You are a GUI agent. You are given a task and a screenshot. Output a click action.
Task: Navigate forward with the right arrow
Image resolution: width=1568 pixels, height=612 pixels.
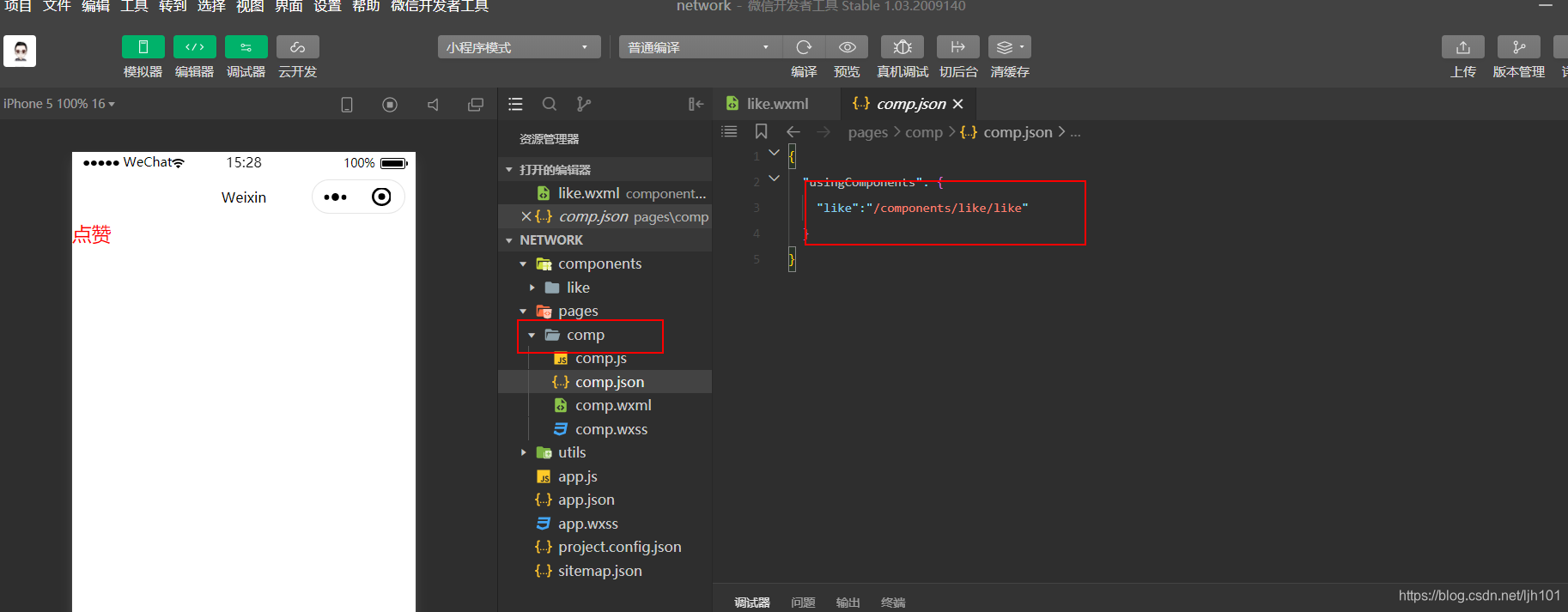point(824,131)
